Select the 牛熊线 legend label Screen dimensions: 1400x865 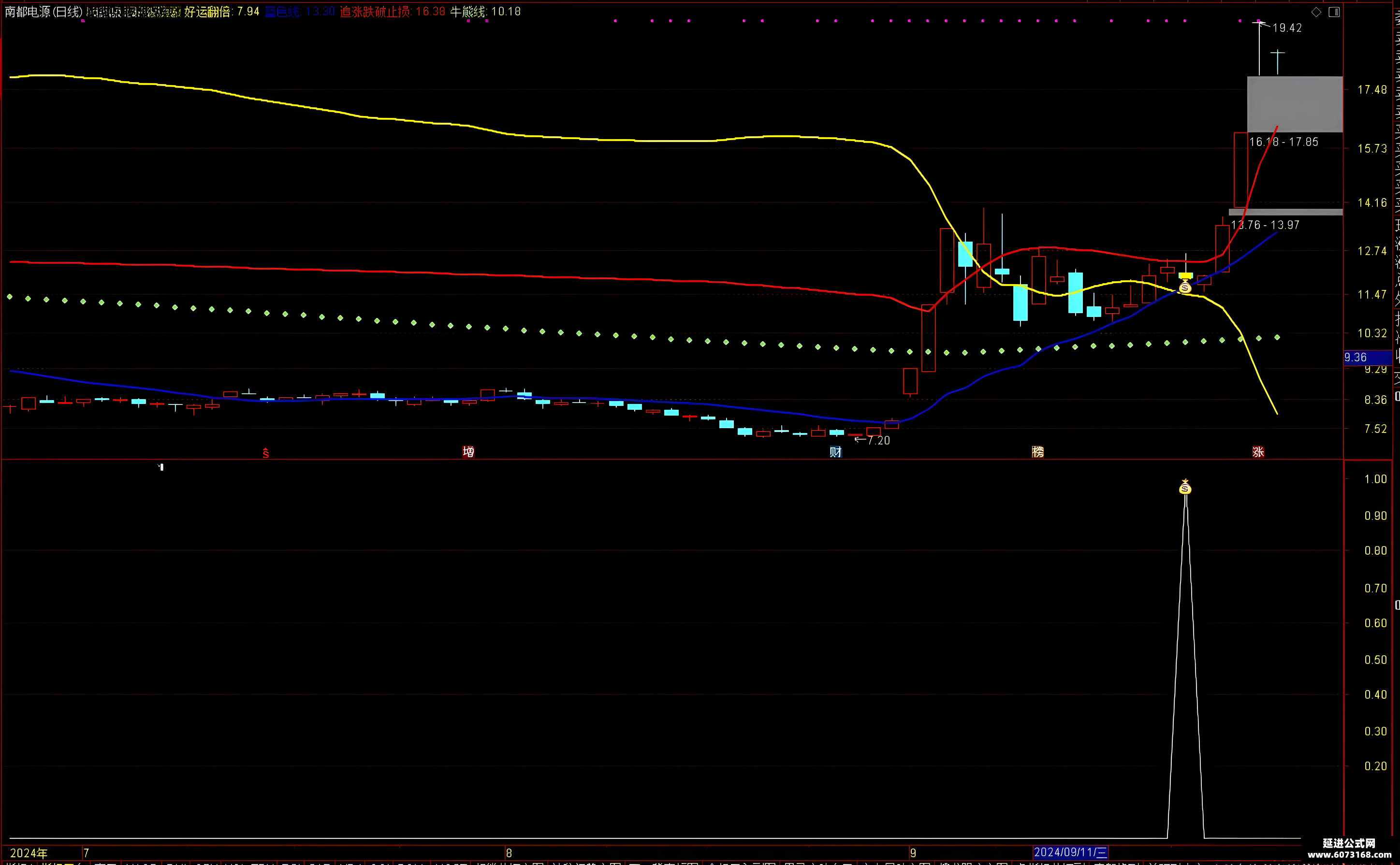[x=467, y=12]
